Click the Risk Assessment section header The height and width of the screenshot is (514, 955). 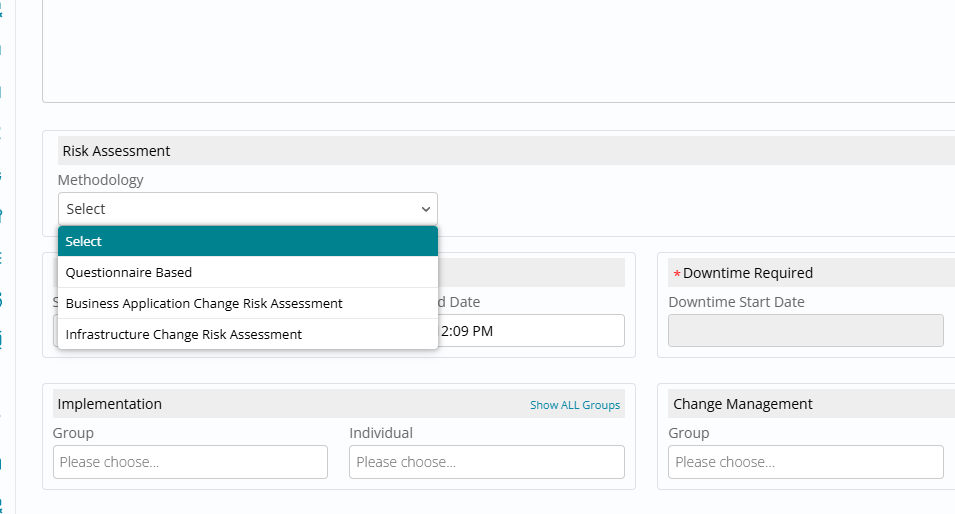[116, 151]
